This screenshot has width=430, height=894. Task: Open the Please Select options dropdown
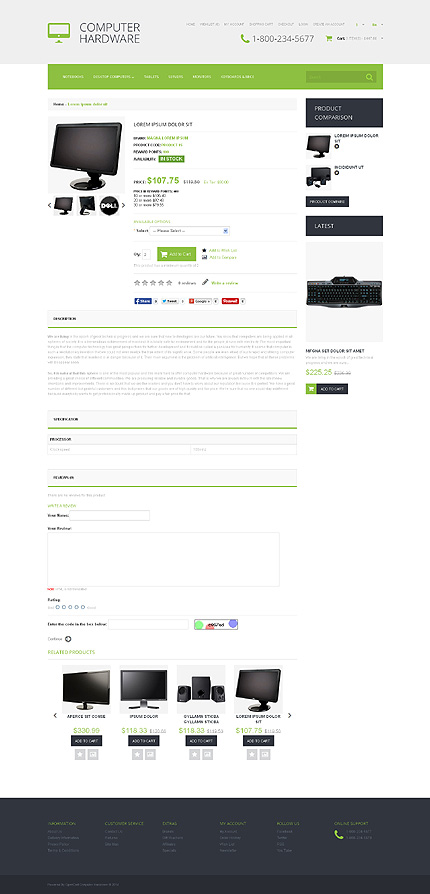click(x=189, y=231)
